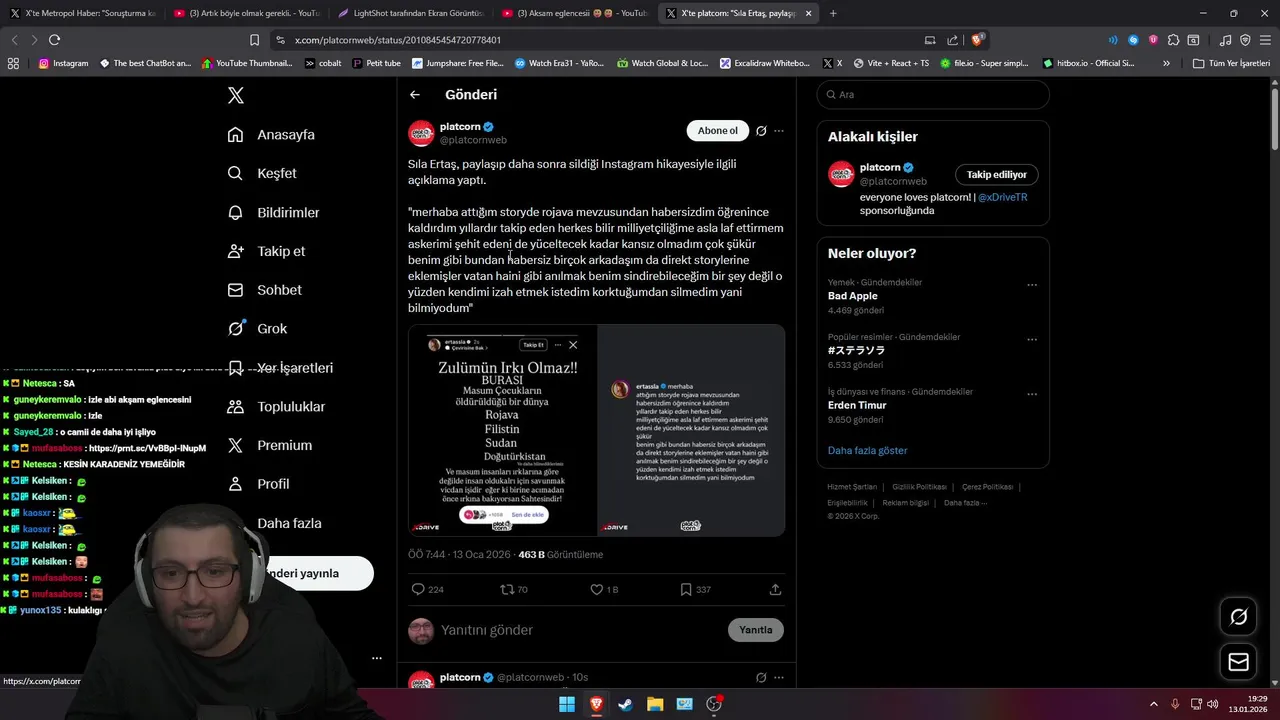1280x720 pixels.
Task: Open a new browser tab
Action: [x=833, y=13]
